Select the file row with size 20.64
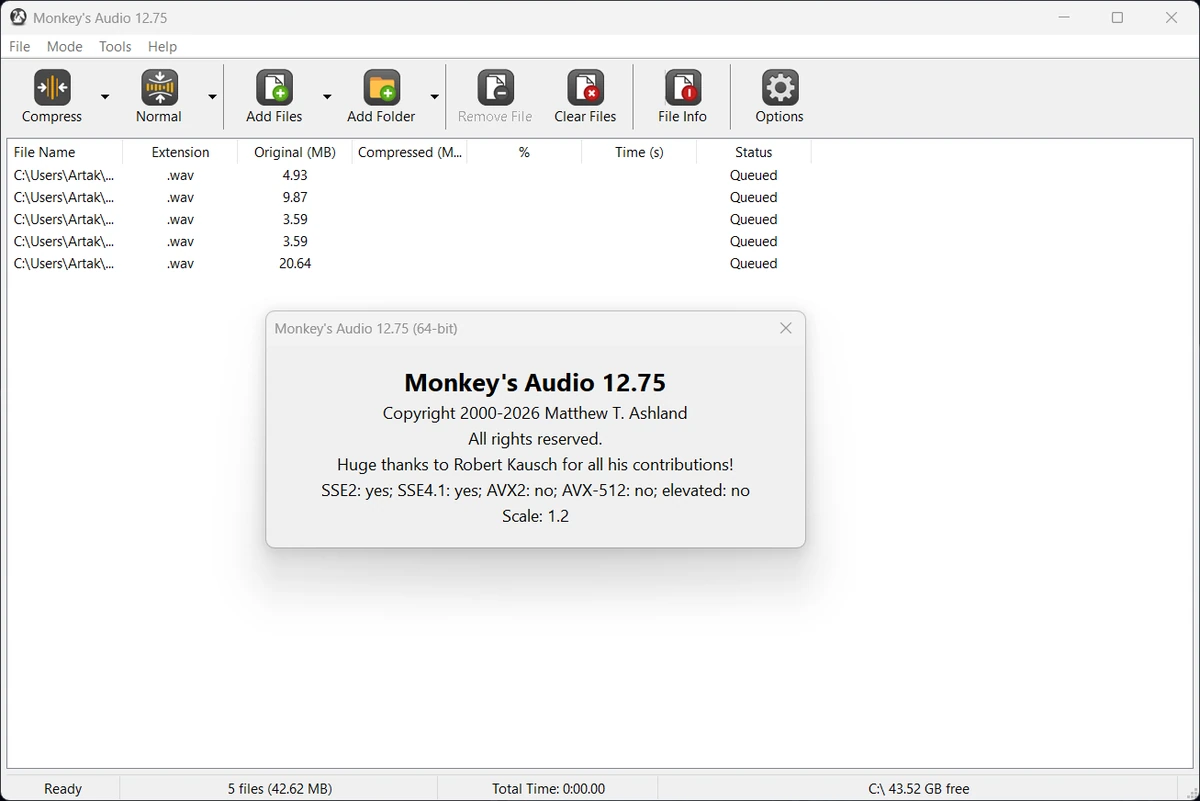This screenshot has height=801, width=1200. 409,263
